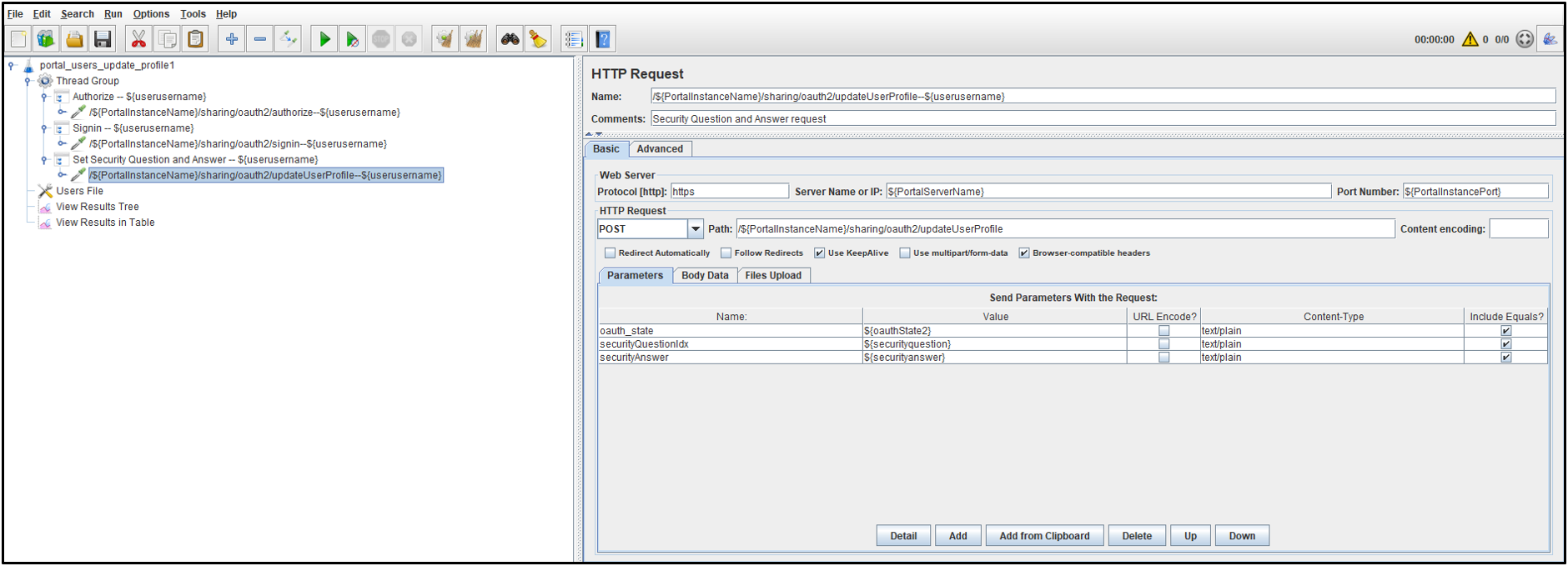Uncheck Use KeepAlive checkbox
The image size is (1568, 566).
click(x=819, y=253)
